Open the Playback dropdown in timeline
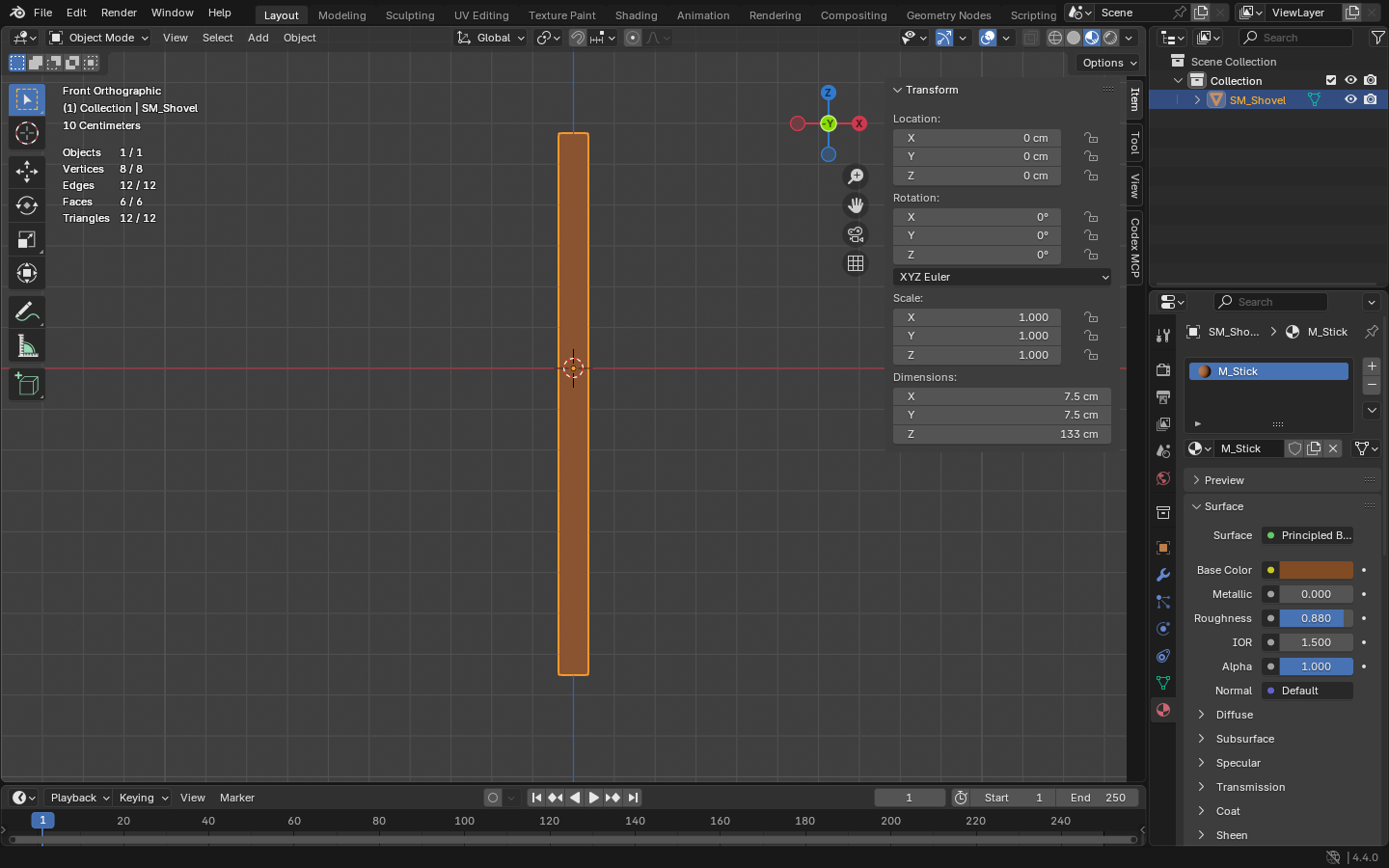 [79, 798]
